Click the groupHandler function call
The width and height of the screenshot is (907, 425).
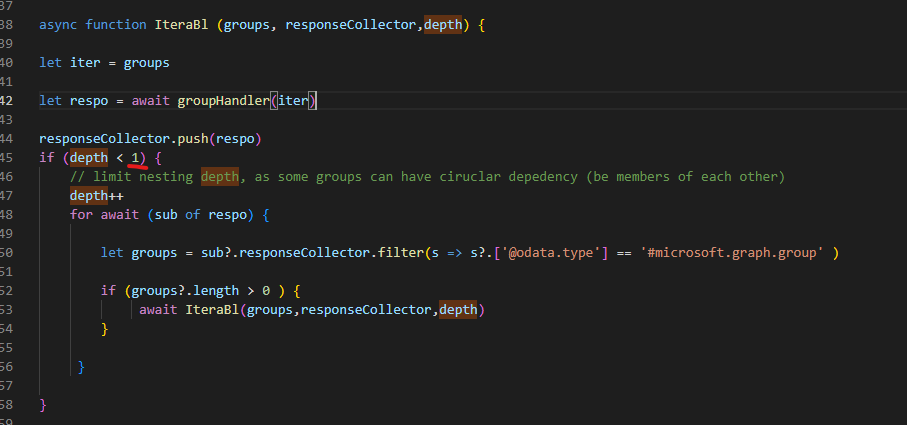(223, 101)
